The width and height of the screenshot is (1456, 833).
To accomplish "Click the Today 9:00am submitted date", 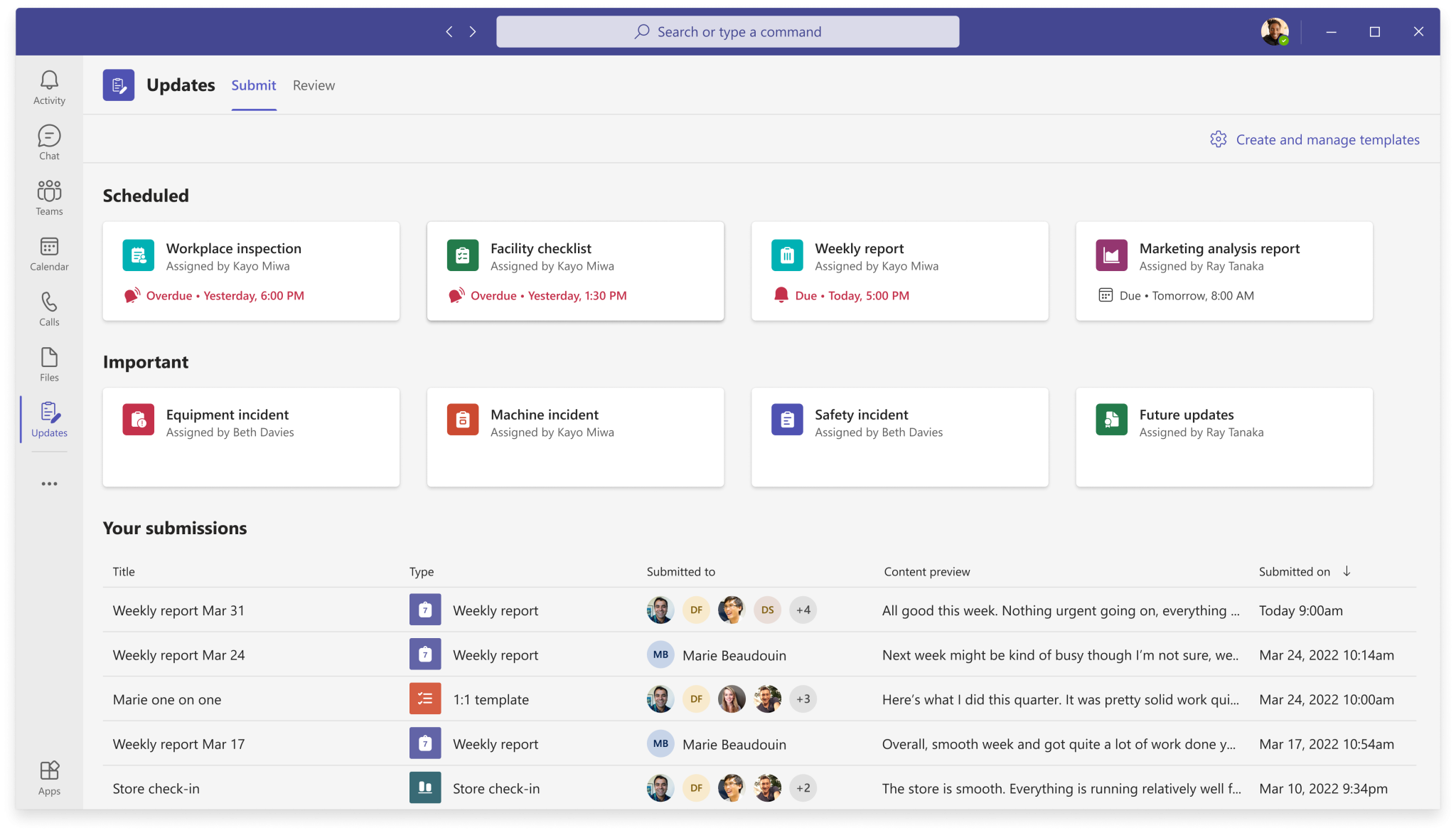I will point(1300,610).
